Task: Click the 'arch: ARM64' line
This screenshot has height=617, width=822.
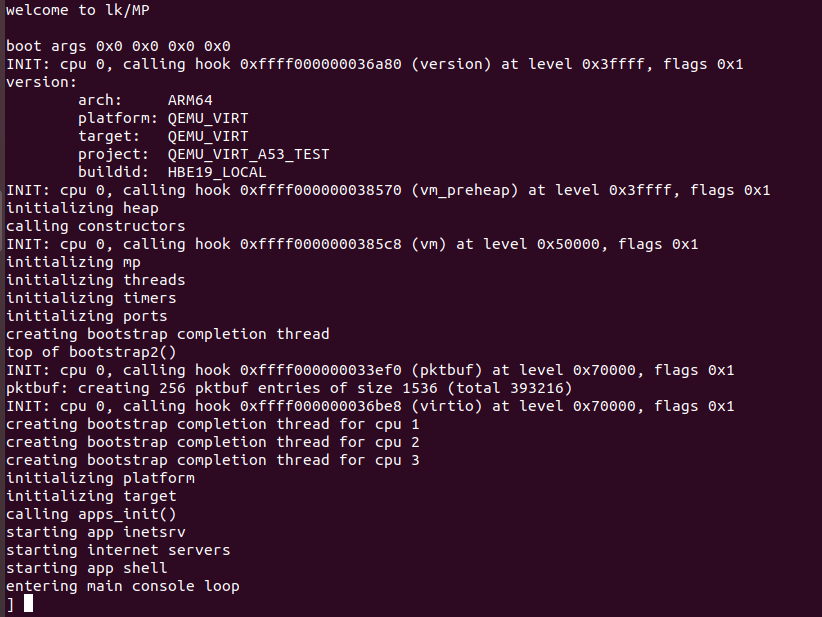Action: click(145, 100)
